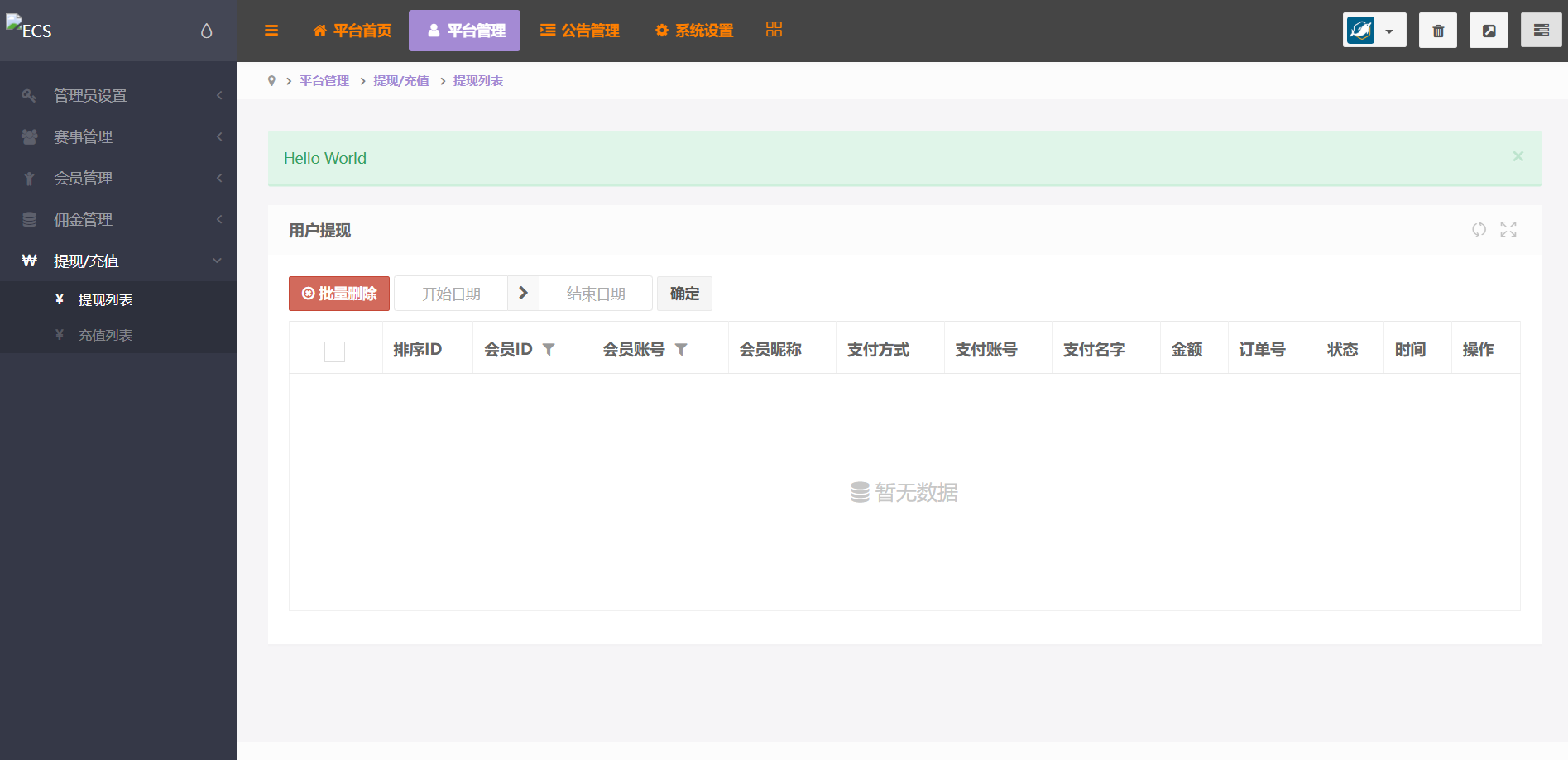Tick the select-all checkbox in table header
Screen dimensions: 1568x760
coord(334,351)
